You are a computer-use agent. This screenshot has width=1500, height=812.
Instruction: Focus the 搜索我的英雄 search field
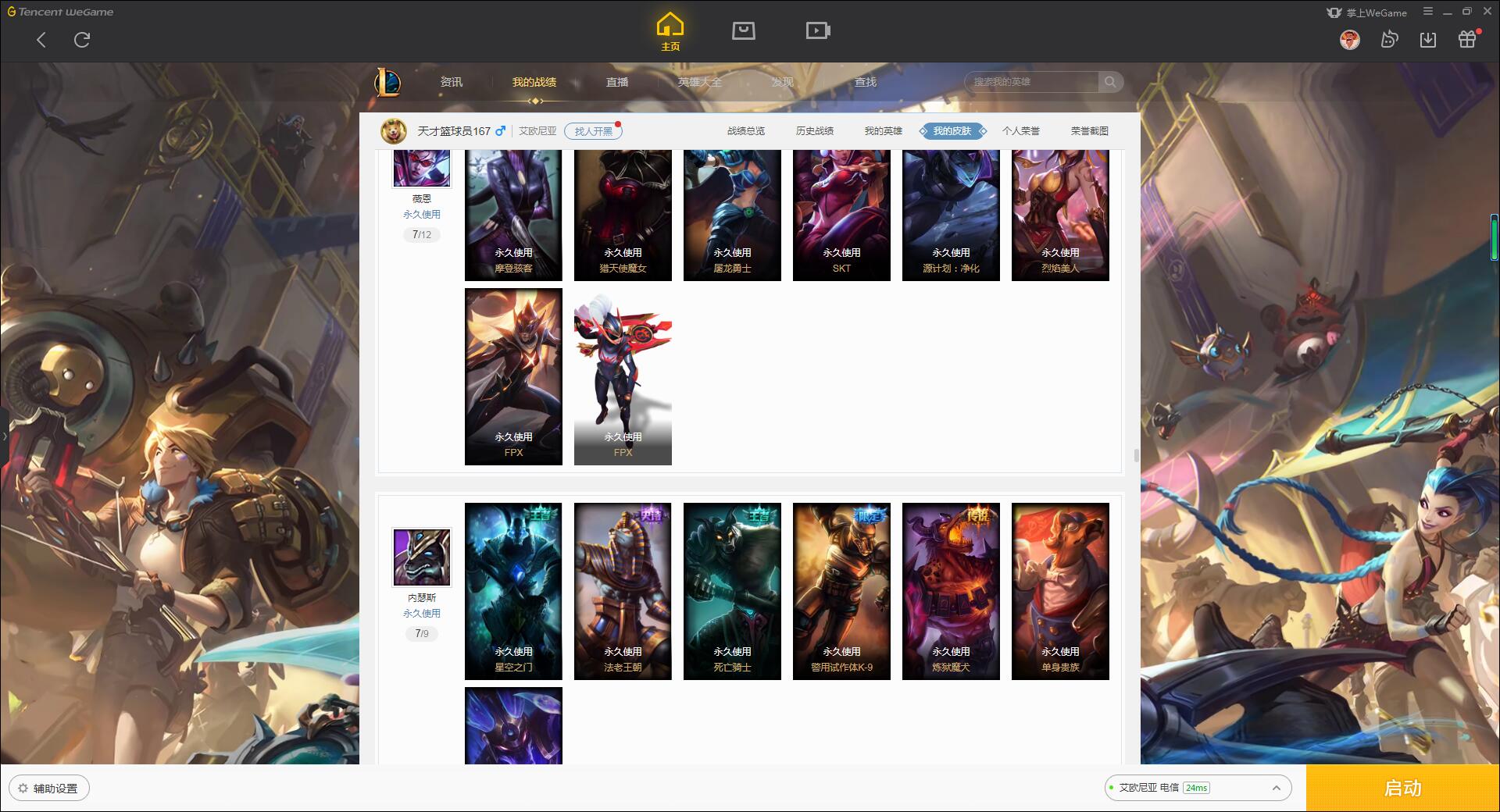[x=1031, y=82]
